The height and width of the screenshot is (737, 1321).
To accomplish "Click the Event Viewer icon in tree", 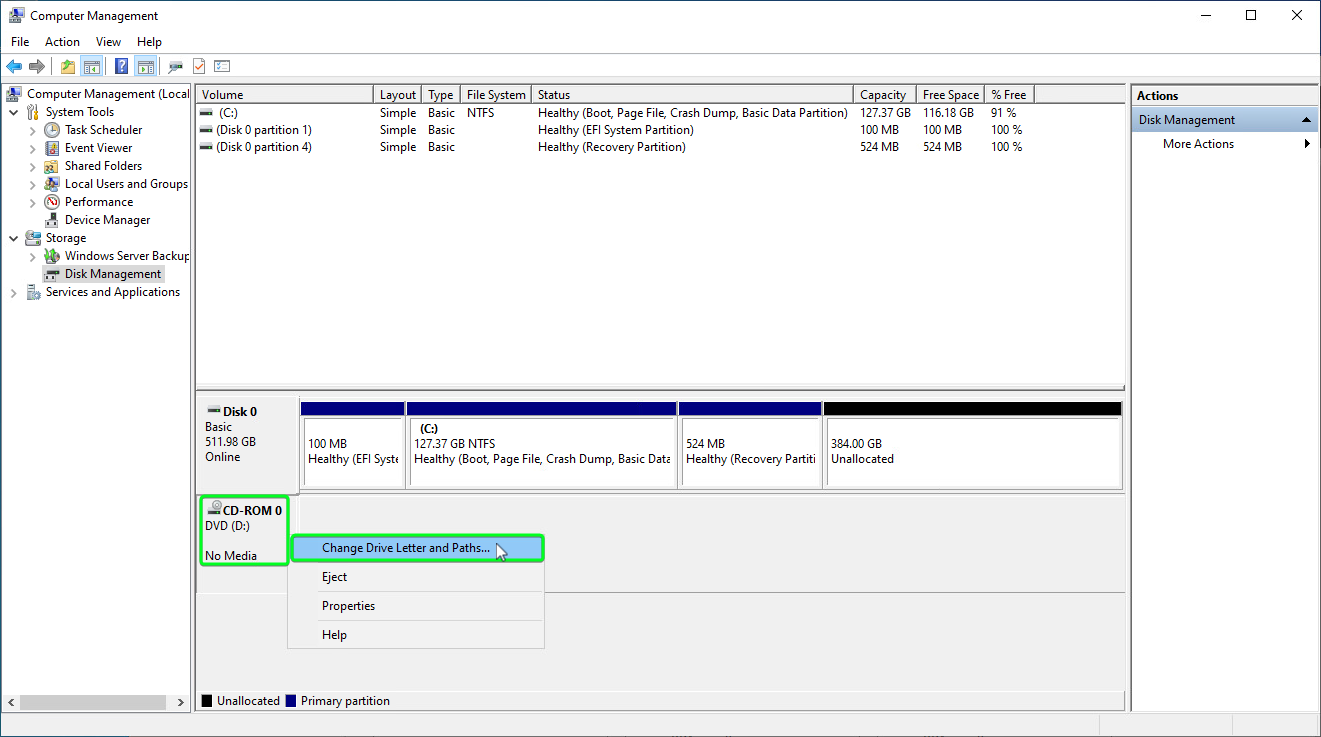I will coord(52,148).
